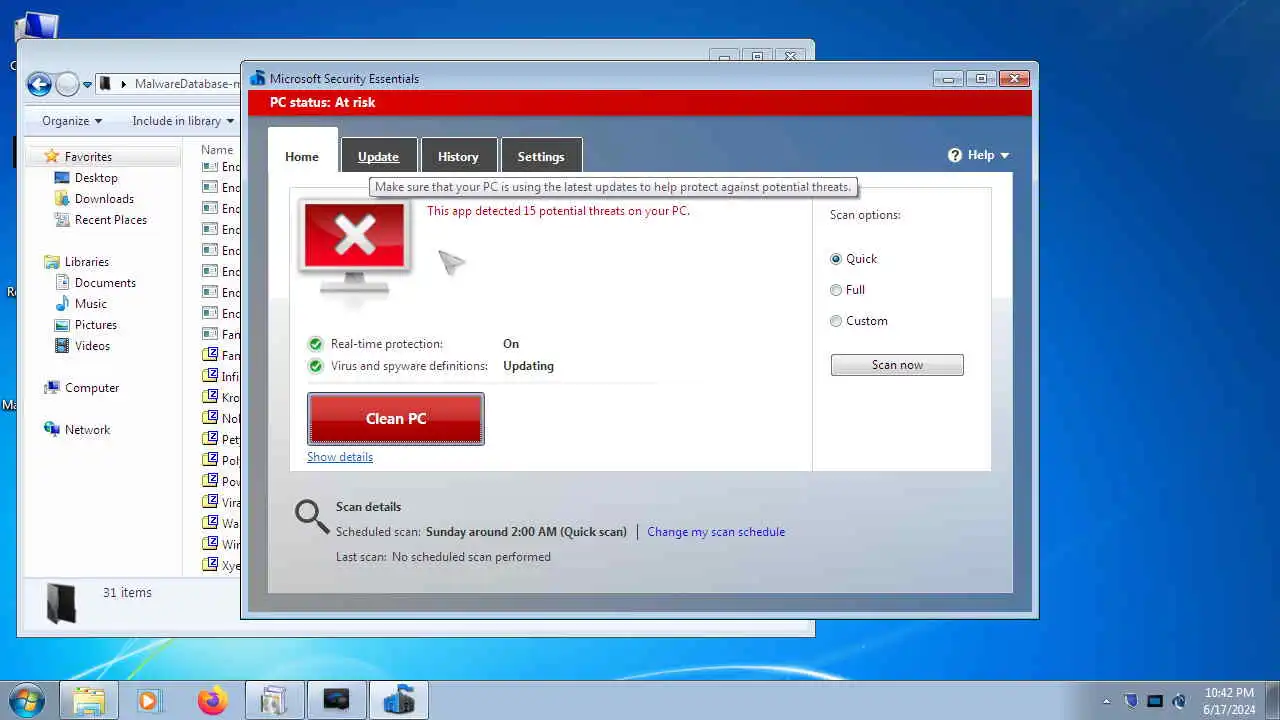
Task: Select Libraries in Explorer navigation pane
Action: [87, 262]
